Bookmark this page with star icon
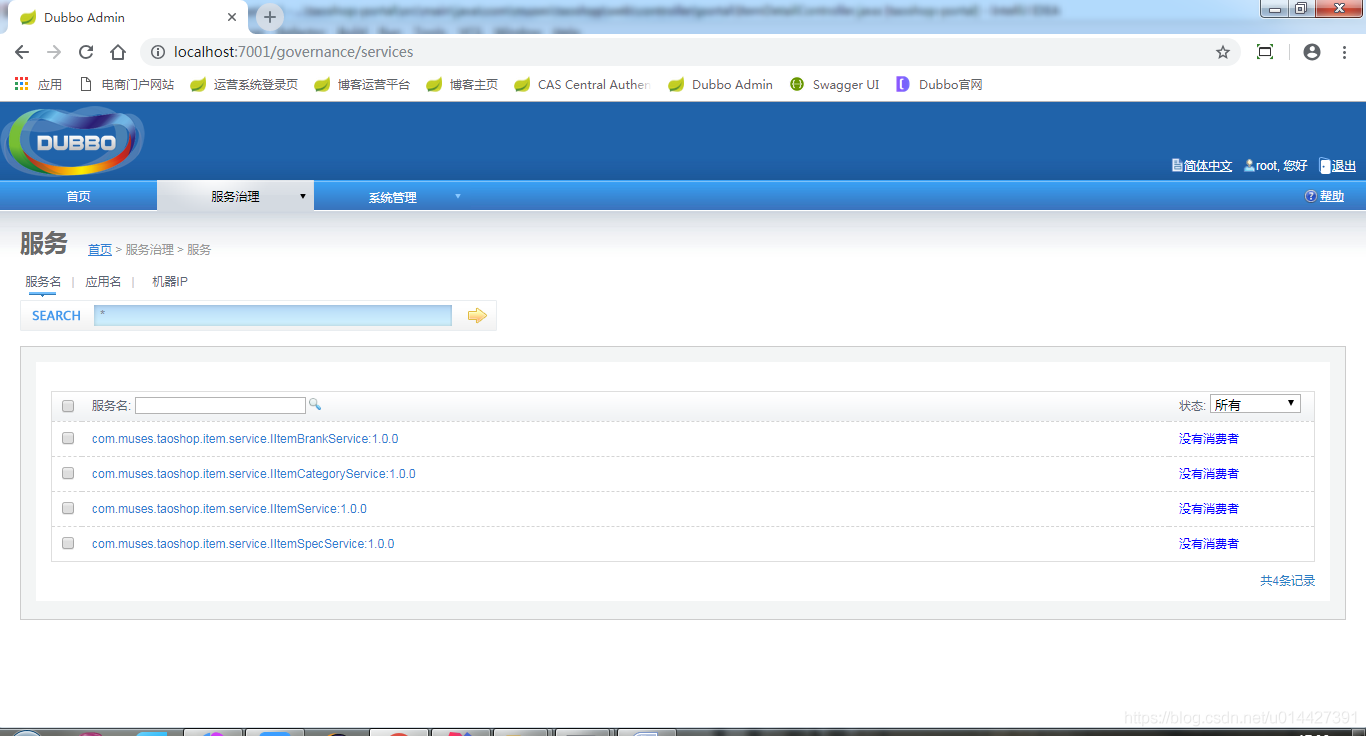Screen dimensions: 1366x736 (1223, 52)
